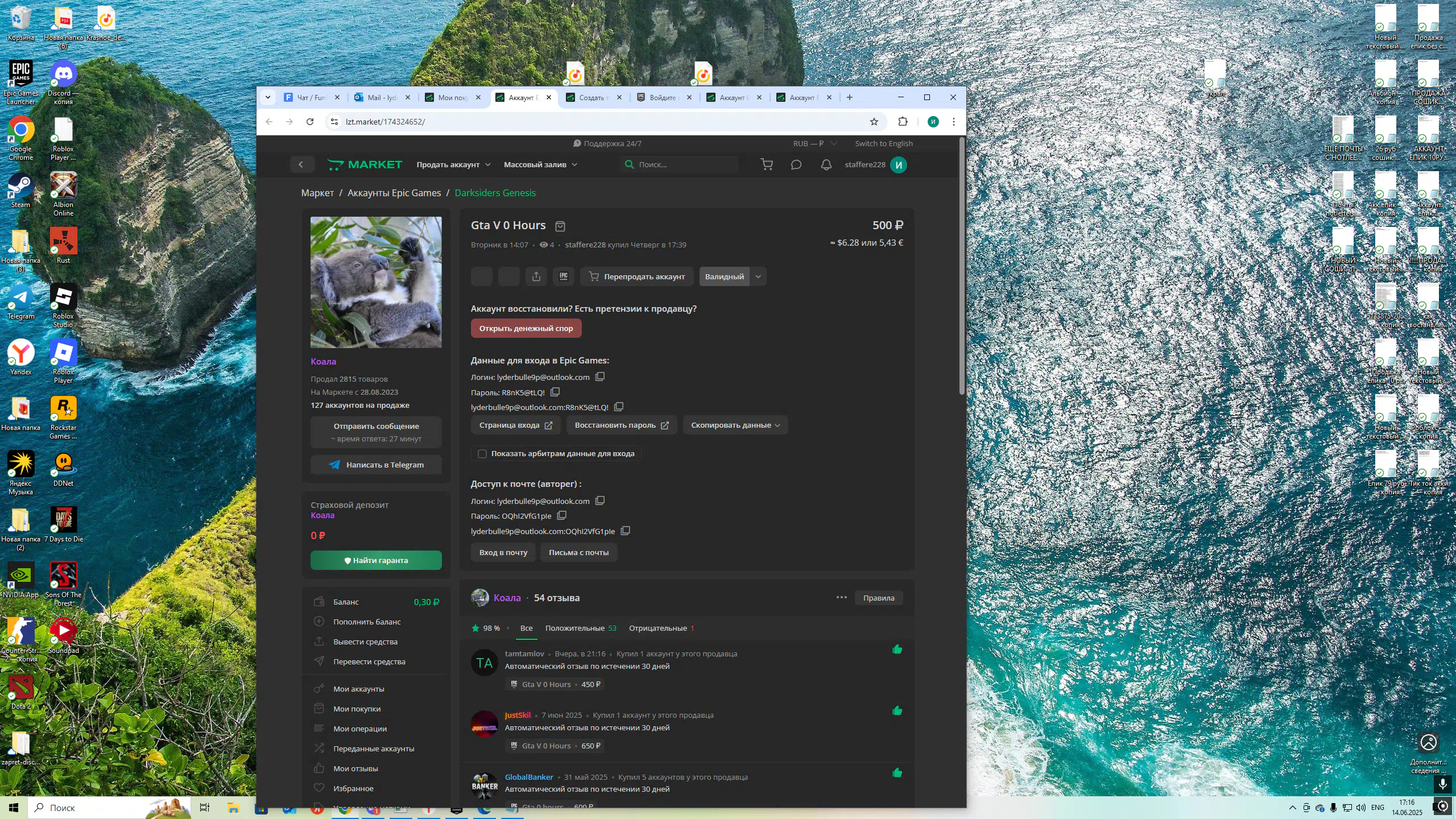Select 'Все' reviews tab
Image resolution: width=1456 pixels, height=819 pixels.
(526, 628)
